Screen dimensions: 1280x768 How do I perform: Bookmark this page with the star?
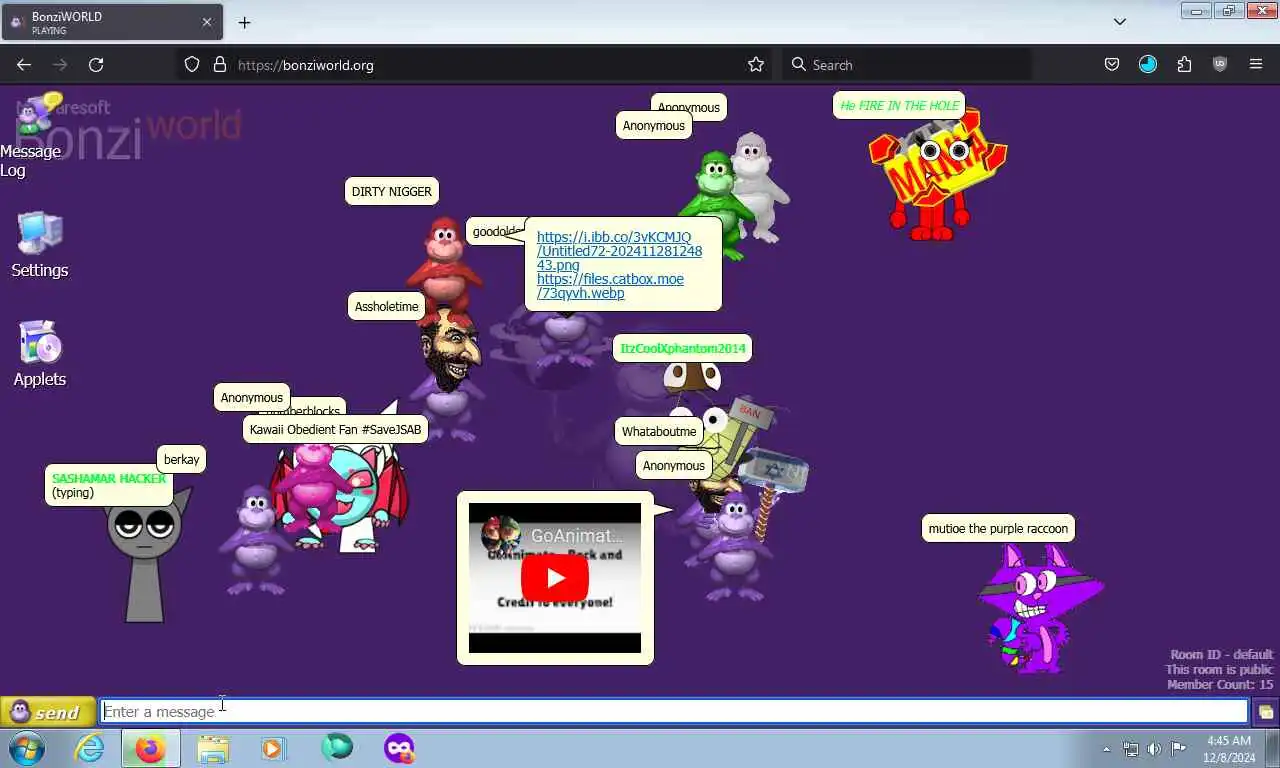pyautogui.click(x=756, y=65)
